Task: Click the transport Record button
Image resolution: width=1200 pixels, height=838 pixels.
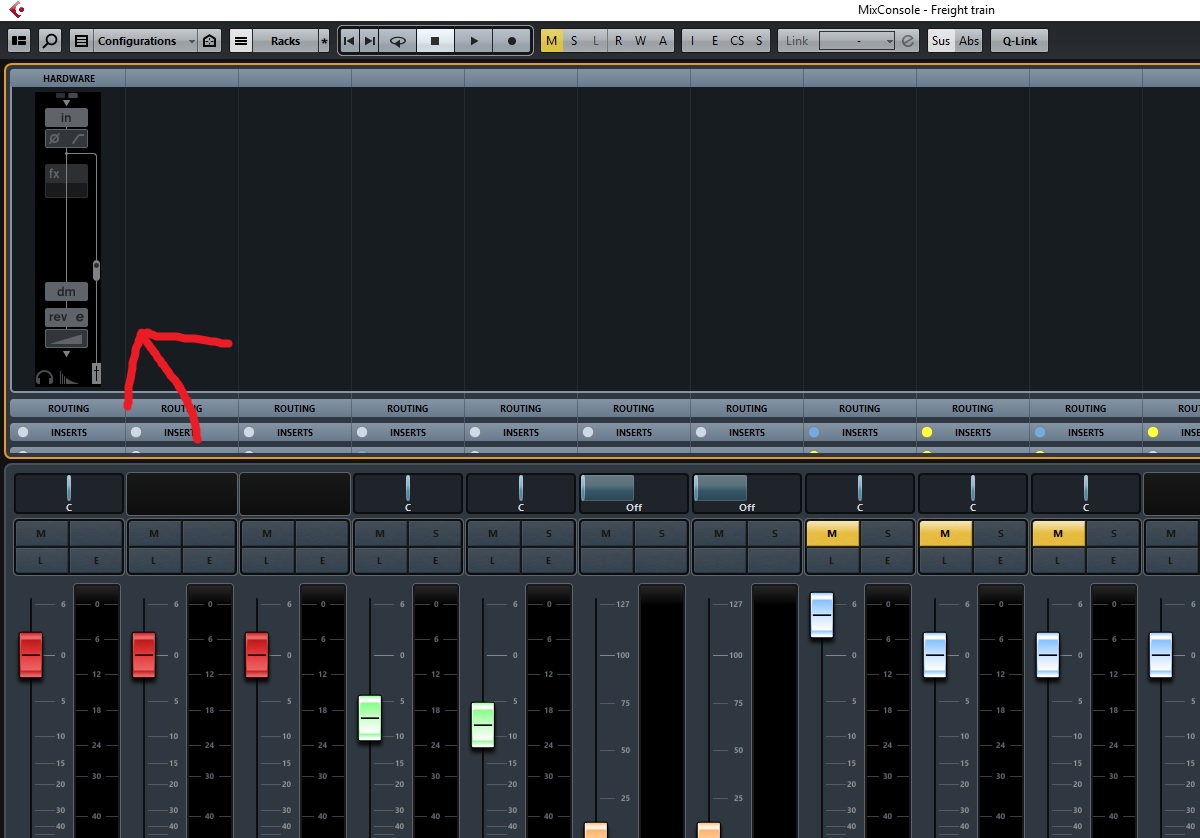Action: [x=512, y=41]
